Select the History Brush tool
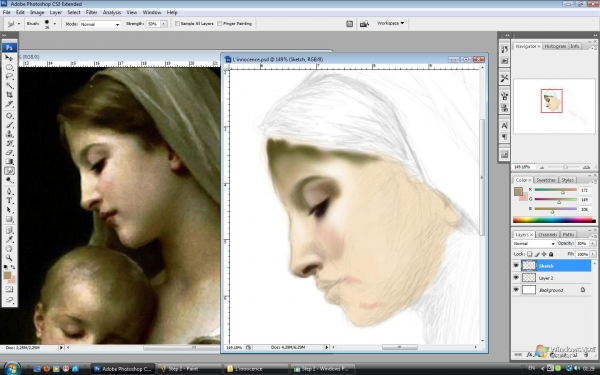This screenshot has width=600, height=375. coord(9,143)
